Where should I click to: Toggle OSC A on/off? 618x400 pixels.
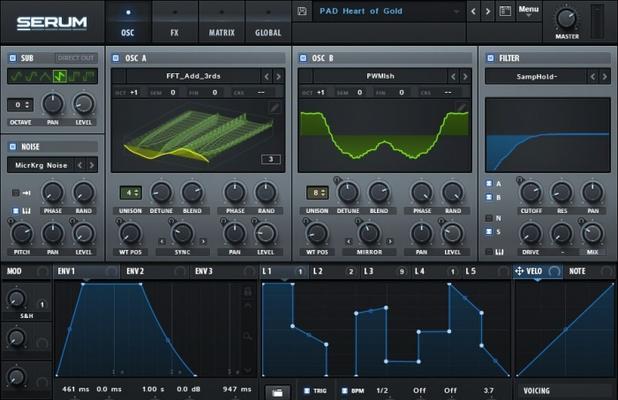coord(116,58)
